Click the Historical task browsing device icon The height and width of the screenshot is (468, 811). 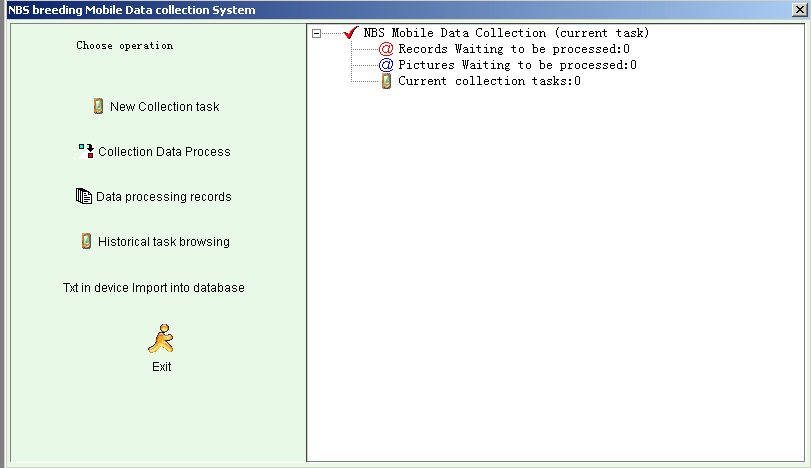(86, 241)
